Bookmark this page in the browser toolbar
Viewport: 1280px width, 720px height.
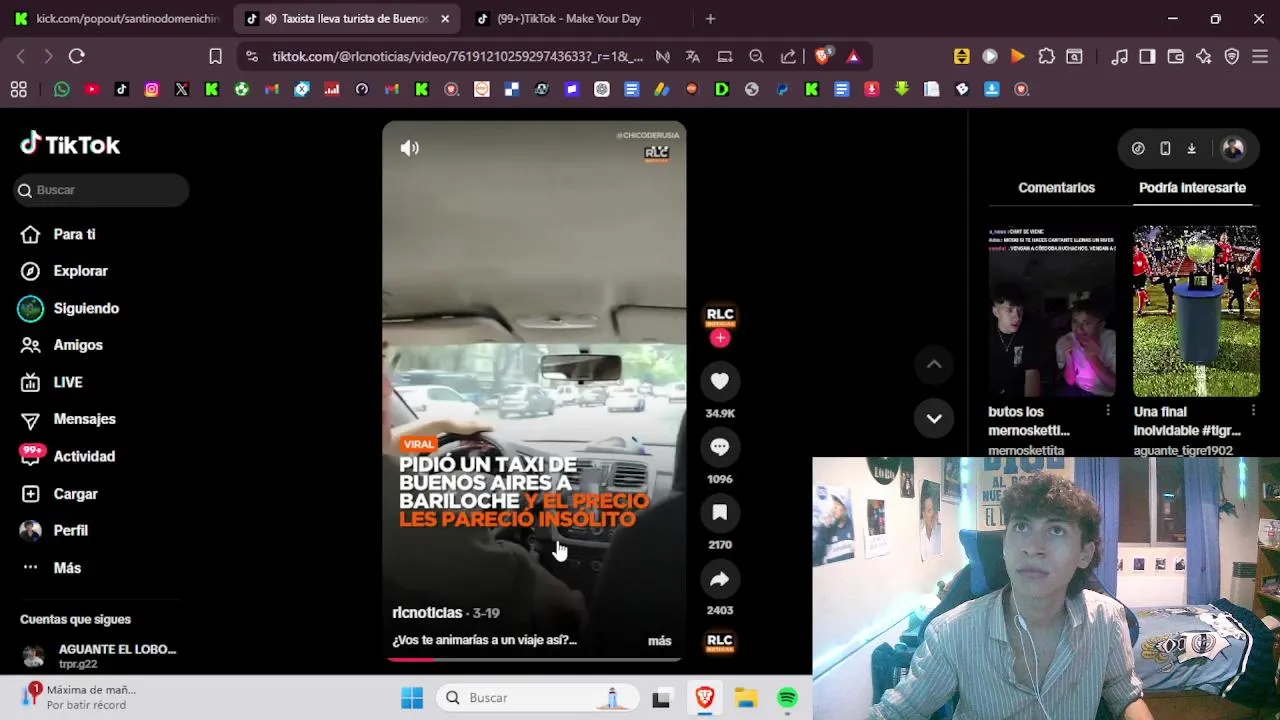(x=215, y=57)
